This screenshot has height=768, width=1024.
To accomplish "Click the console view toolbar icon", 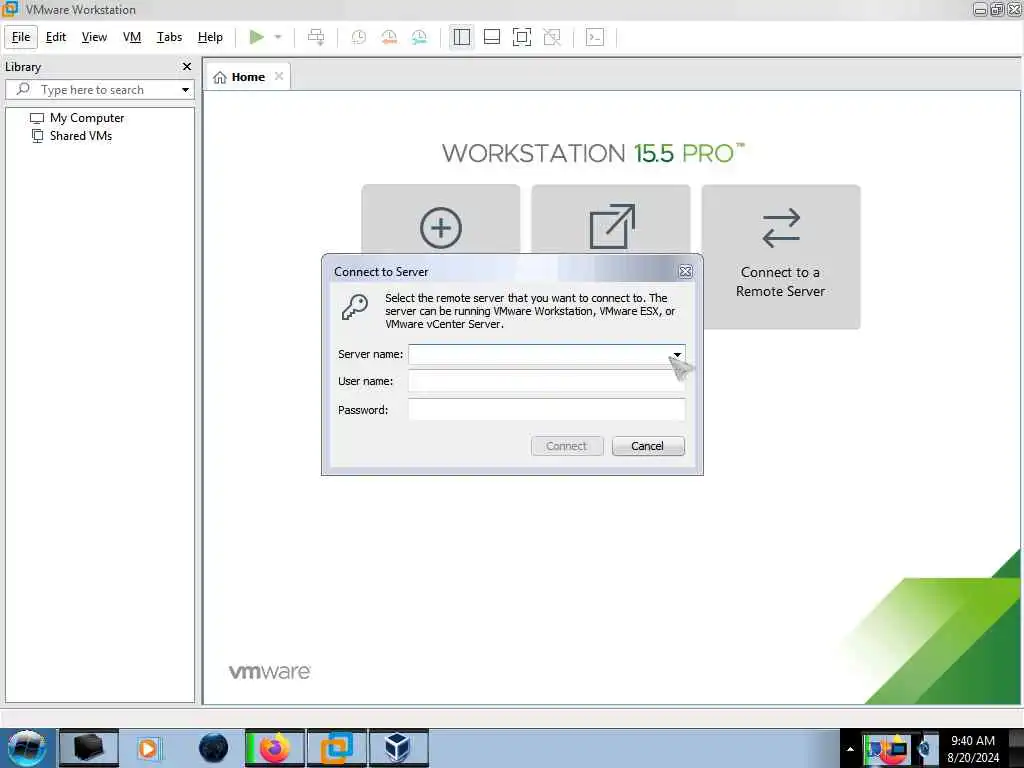I will pos(595,37).
